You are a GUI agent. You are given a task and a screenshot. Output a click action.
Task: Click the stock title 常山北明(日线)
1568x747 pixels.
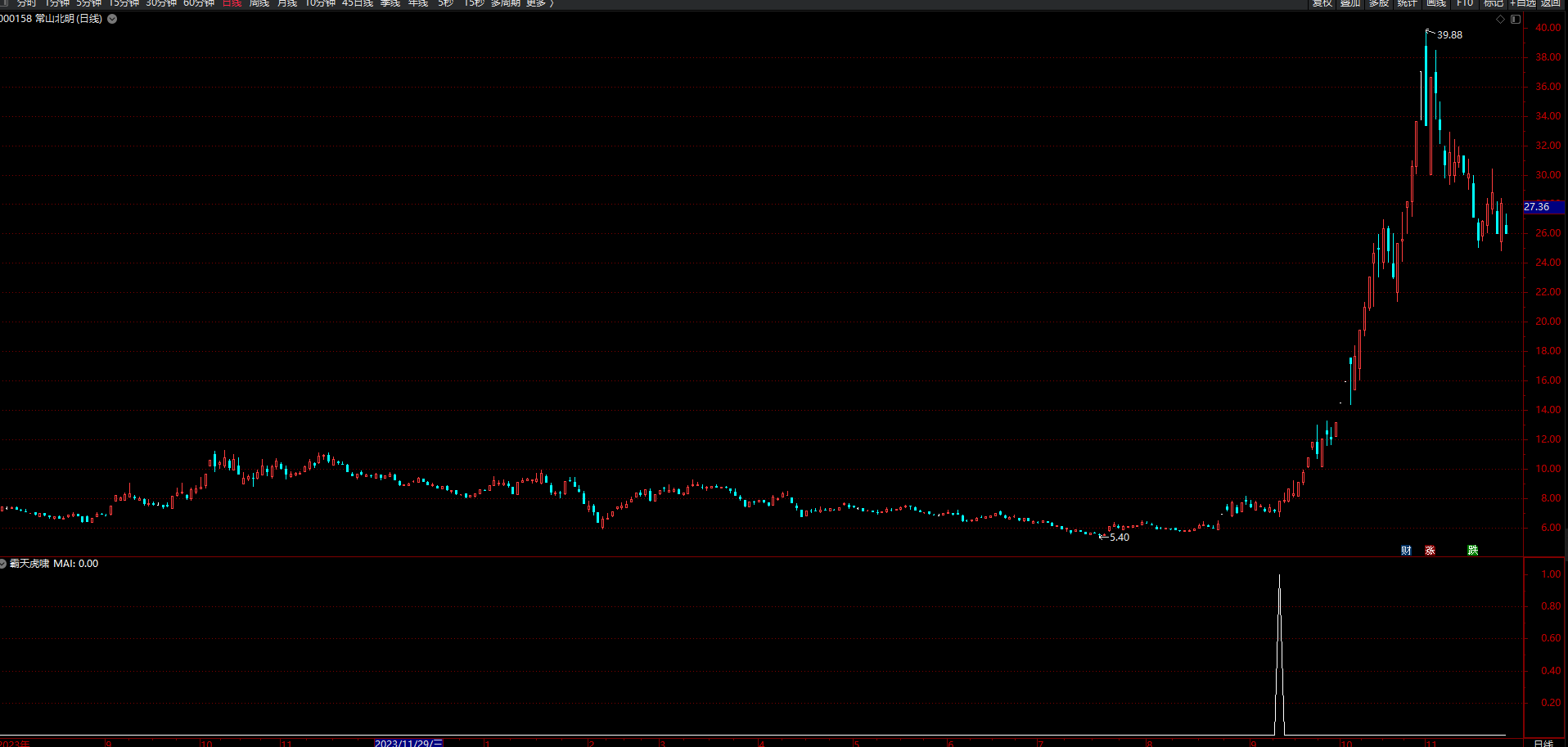click(69, 19)
